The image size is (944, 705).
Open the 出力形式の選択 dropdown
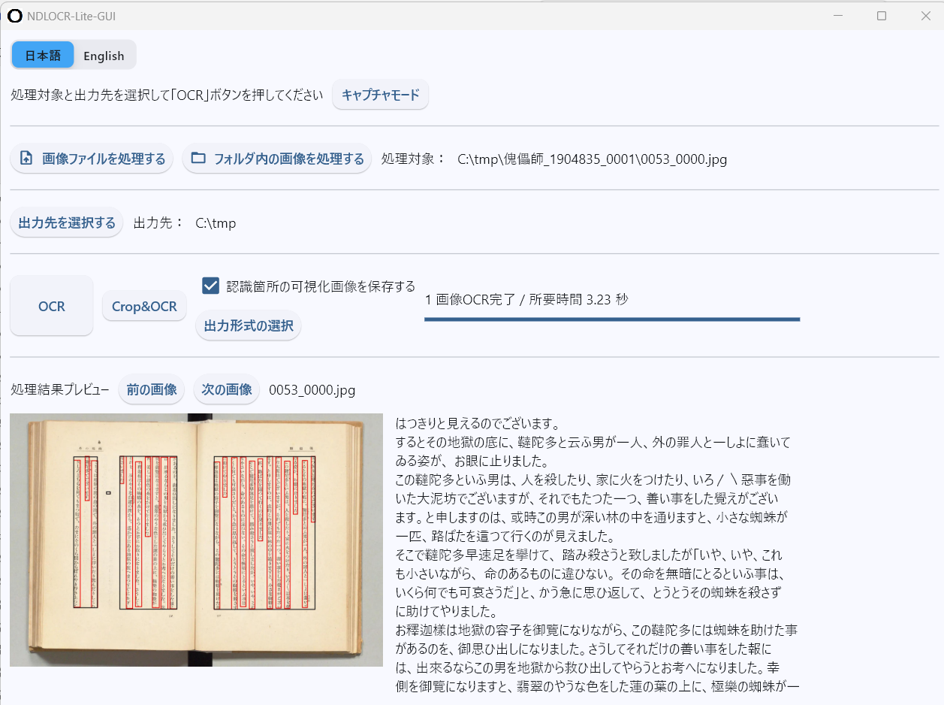tap(248, 326)
